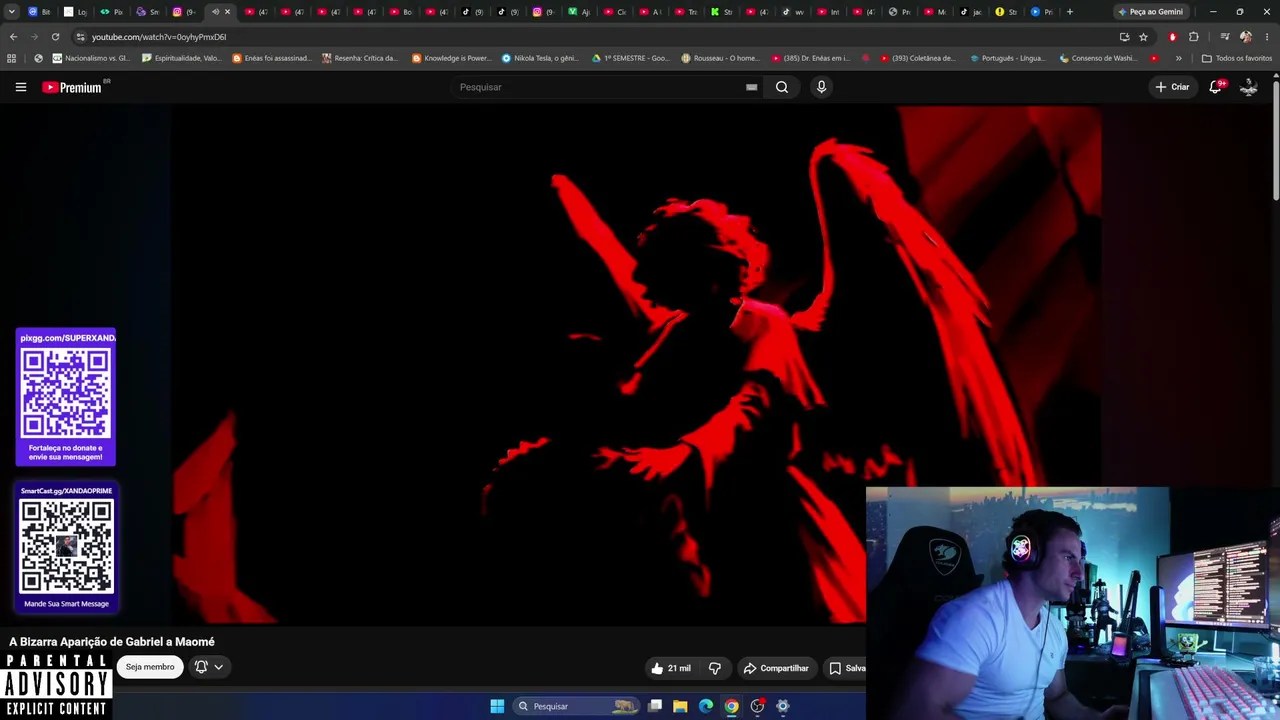Open Google Chrome from the taskbar
Screen dimensions: 1280x720
coord(732,706)
